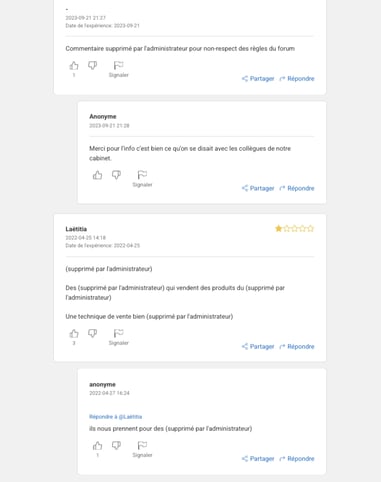
Task: Thumbs down Anonyme's cabinet reply
Action: [x=116, y=175]
